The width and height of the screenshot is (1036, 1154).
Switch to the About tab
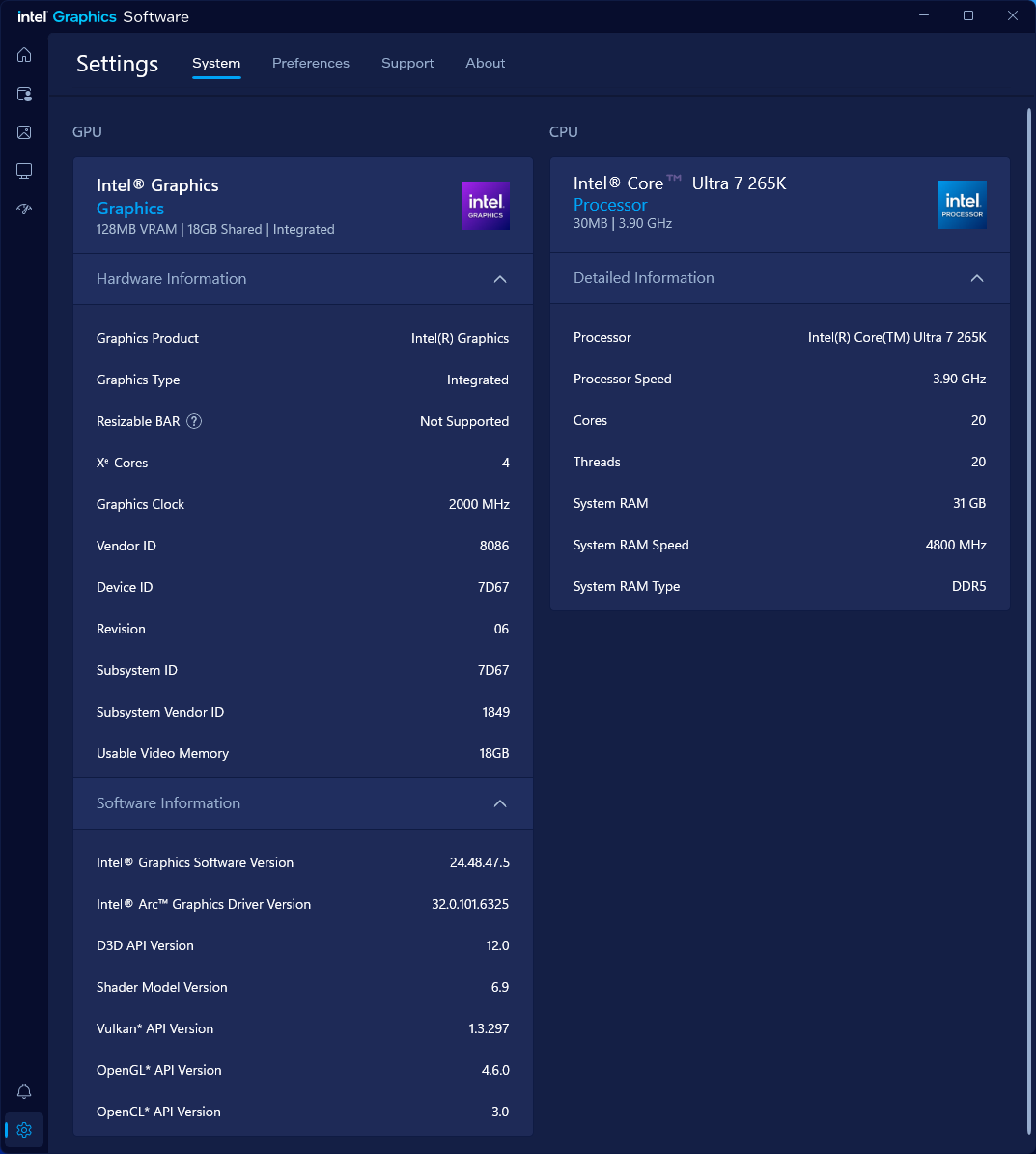(x=485, y=64)
